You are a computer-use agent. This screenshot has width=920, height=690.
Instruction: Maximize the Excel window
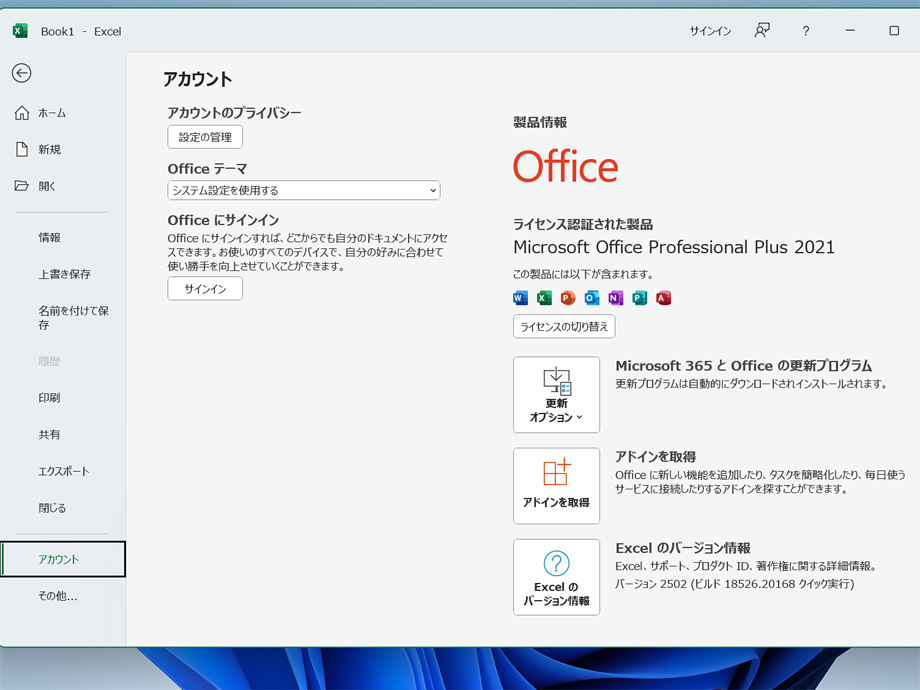[x=894, y=31]
